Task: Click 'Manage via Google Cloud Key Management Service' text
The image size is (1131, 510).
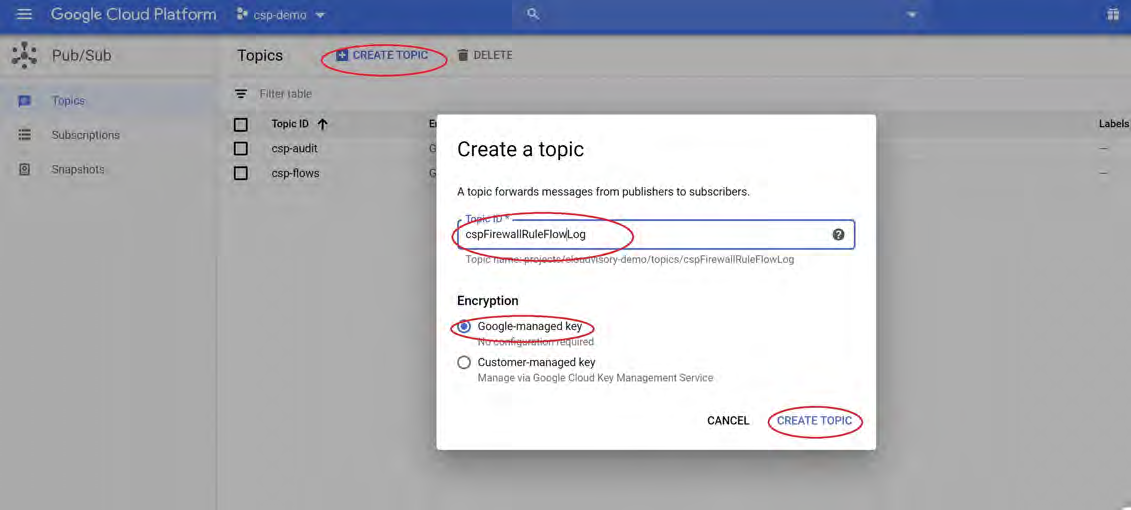Action: coord(595,377)
